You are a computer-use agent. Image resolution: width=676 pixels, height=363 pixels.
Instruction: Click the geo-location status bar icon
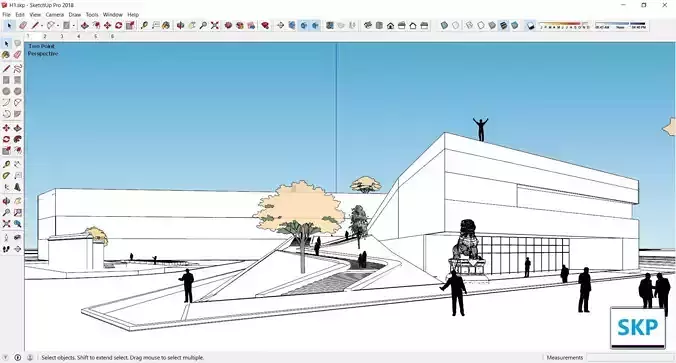[x=6, y=357]
